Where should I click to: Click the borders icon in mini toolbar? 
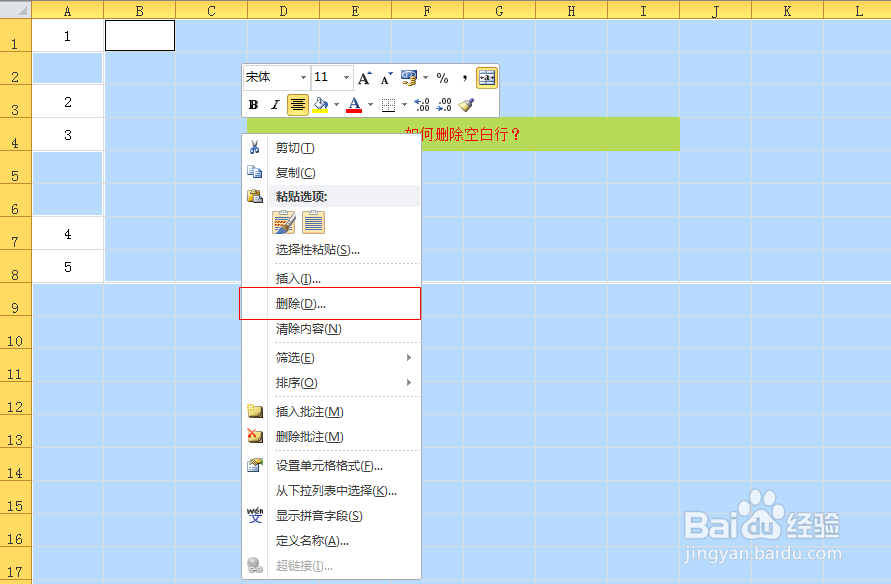pos(388,105)
